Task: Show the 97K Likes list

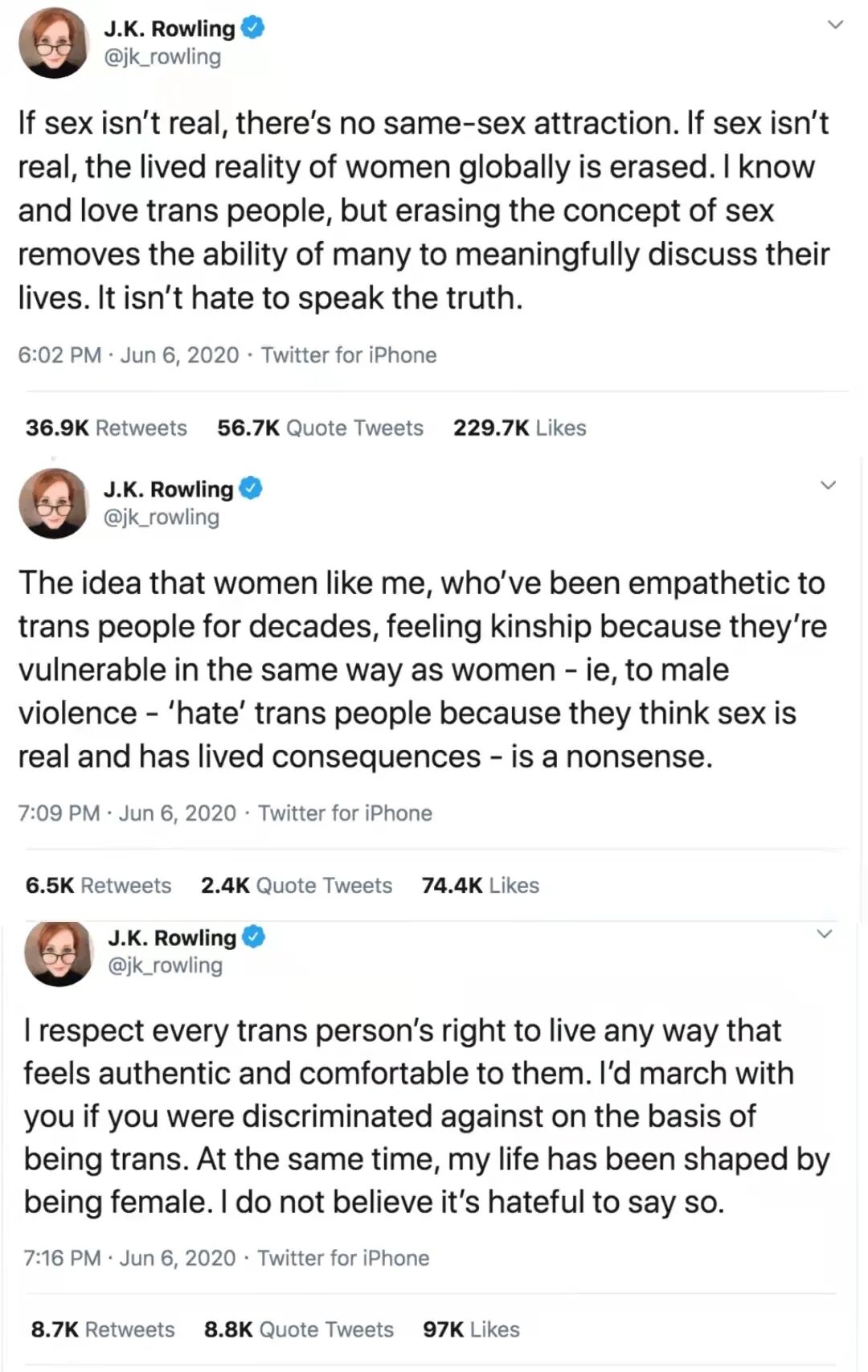Action: pyautogui.click(x=472, y=1329)
